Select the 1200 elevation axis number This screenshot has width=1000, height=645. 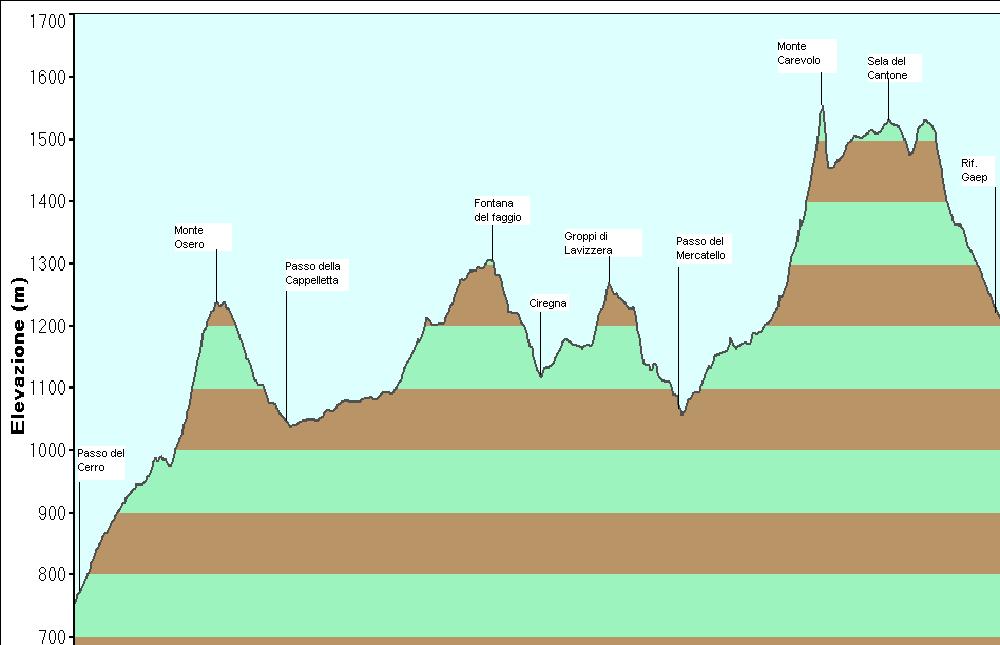(x=48, y=327)
